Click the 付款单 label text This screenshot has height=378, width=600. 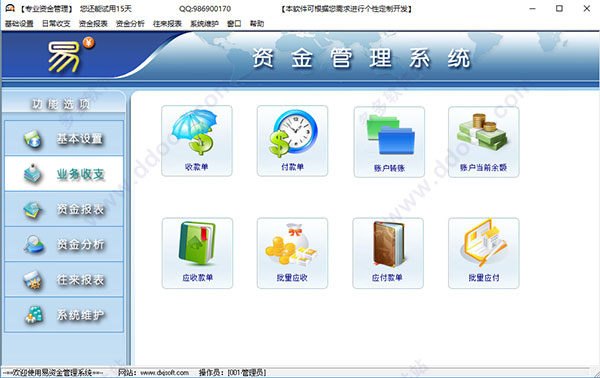(x=292, y=167)
